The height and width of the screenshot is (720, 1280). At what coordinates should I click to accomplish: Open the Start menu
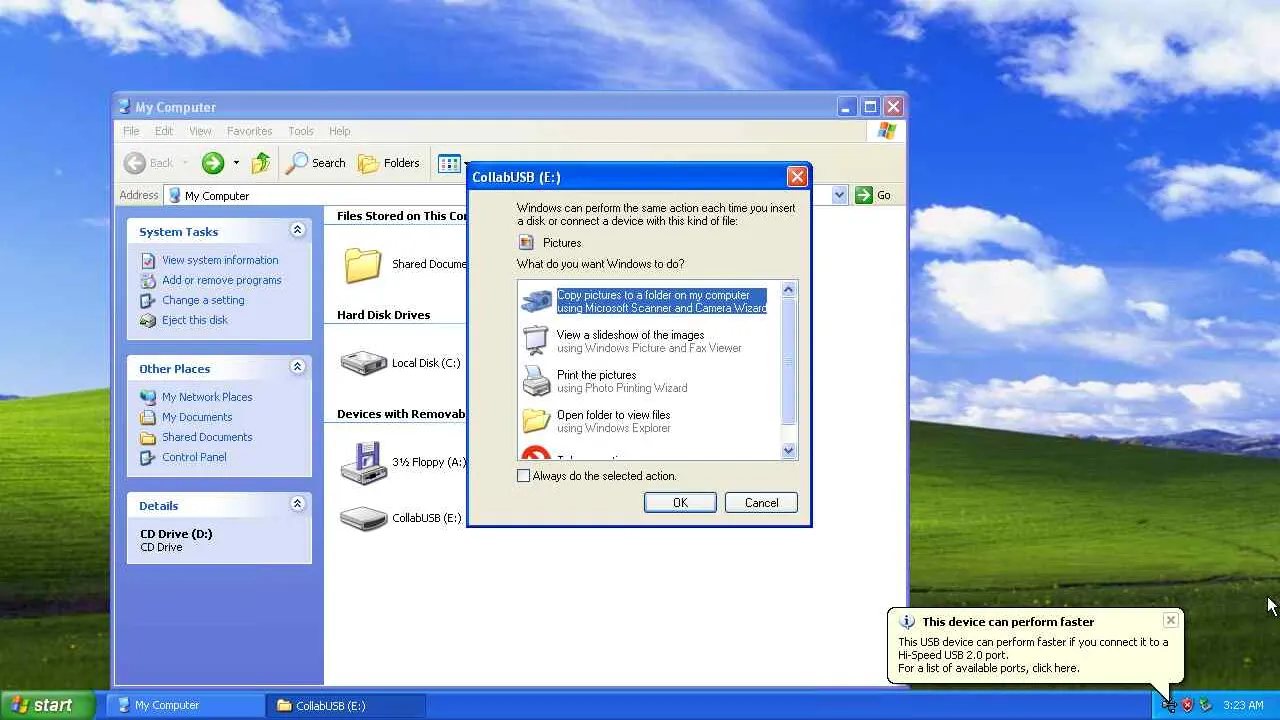click(x=47, y=705)
